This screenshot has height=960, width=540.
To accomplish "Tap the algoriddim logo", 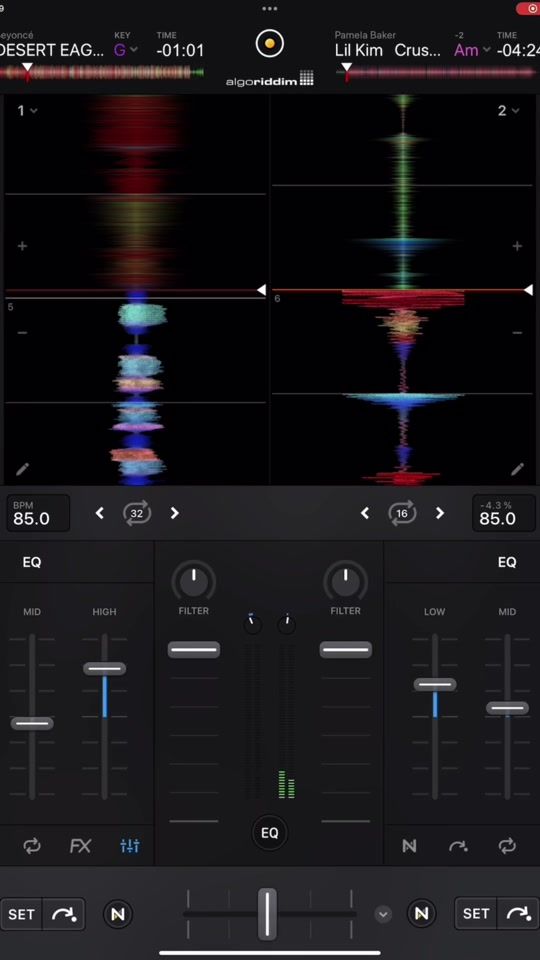I will pos(269,78).
